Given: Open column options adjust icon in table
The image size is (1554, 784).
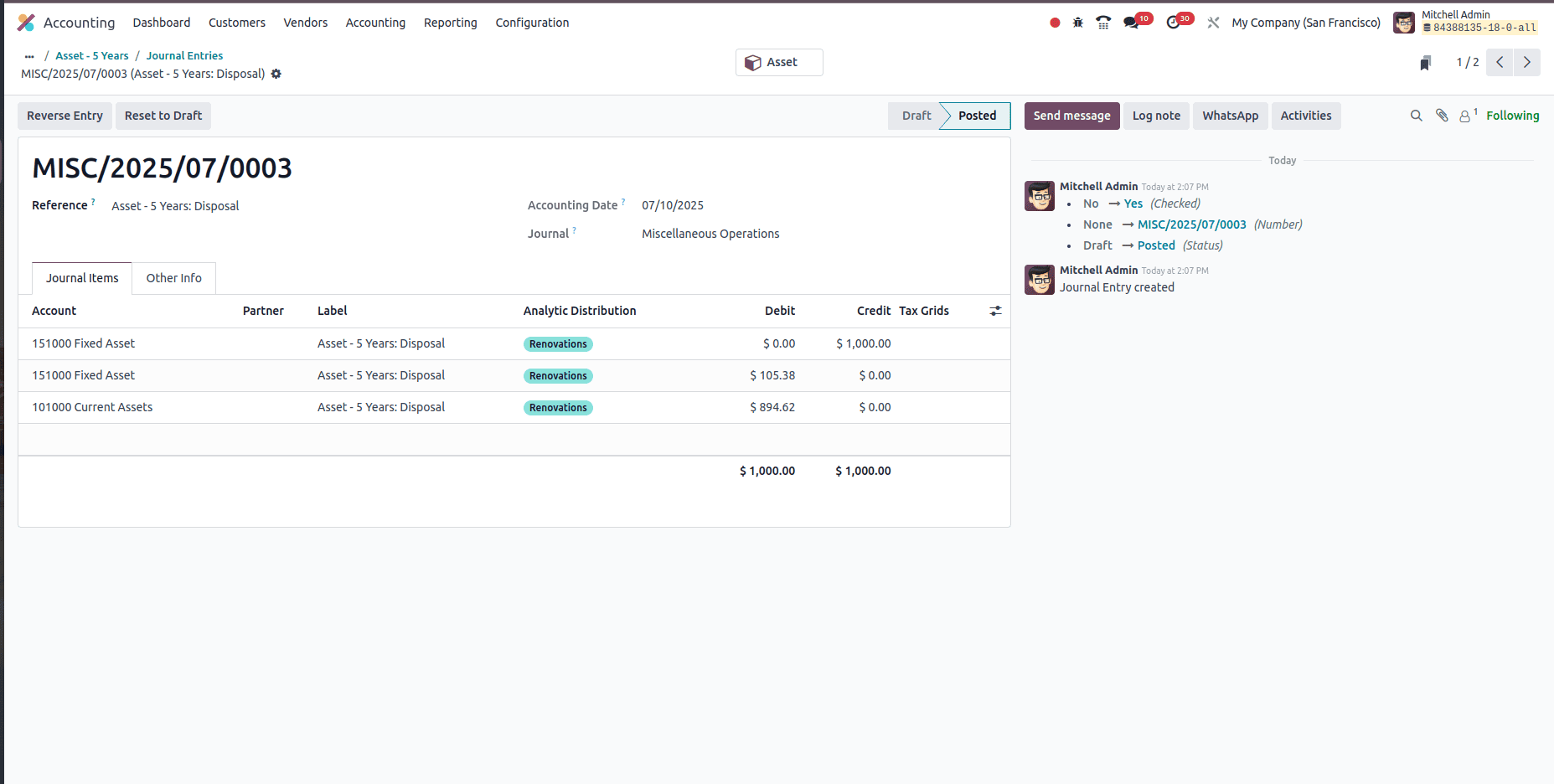Looking at the screenshot, I should (995, 311).
